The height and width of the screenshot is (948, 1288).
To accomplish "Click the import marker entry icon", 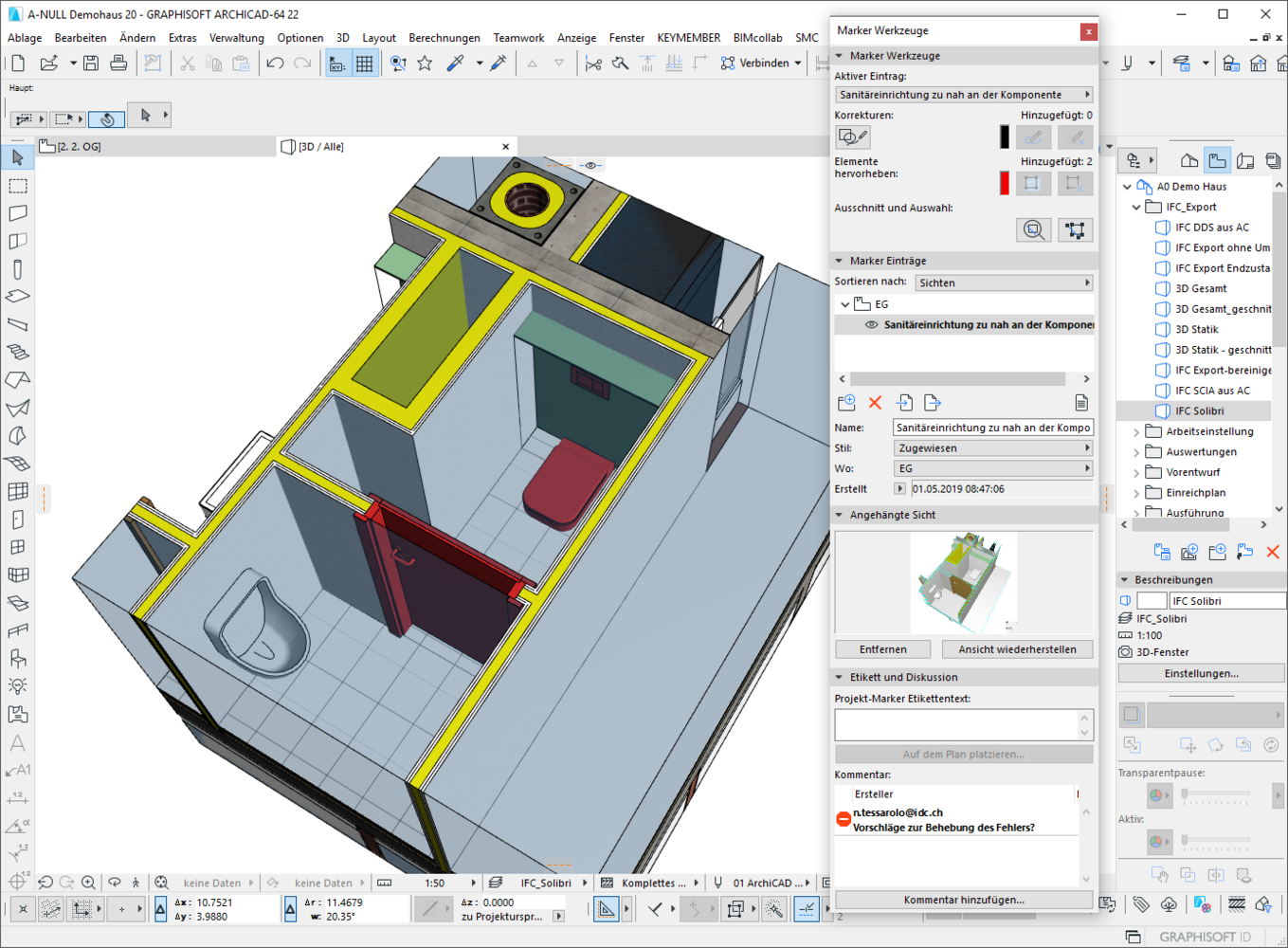I will pyautogui.click(x=904, y=403).
